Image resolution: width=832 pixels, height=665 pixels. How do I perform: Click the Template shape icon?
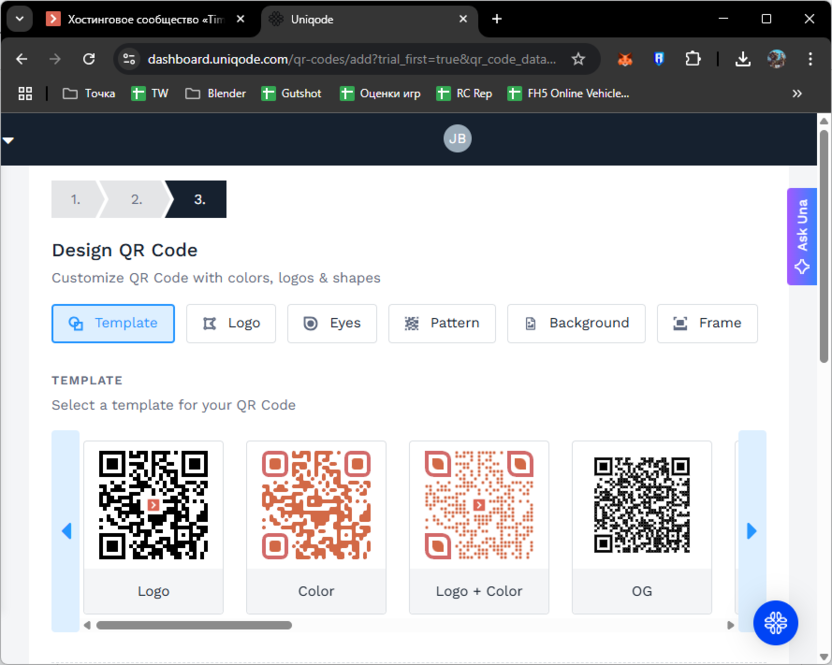[x=75, y=322]
